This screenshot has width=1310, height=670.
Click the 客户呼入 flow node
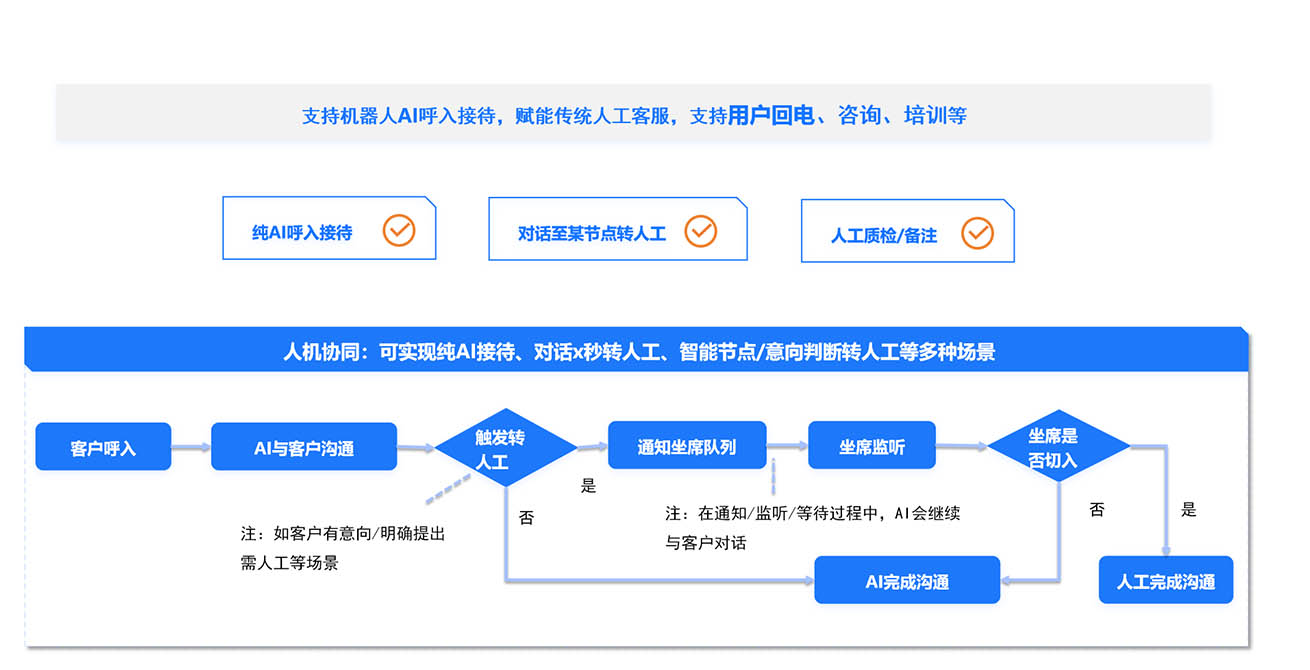[103, 447]
